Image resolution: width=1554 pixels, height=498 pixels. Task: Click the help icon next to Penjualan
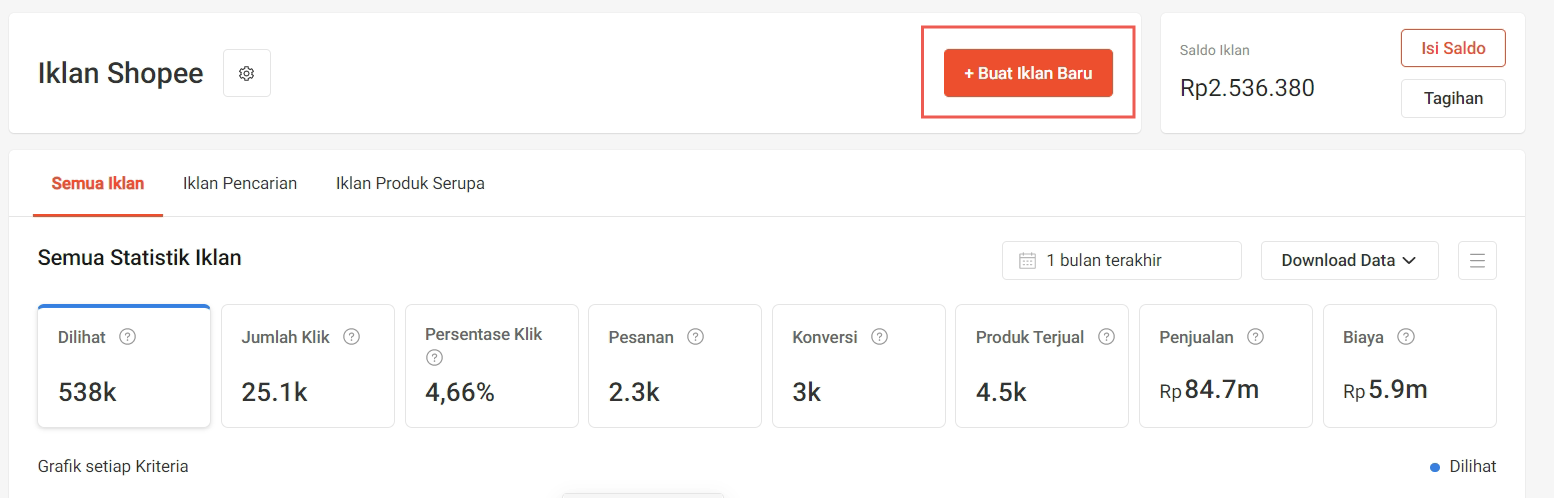coord(1255,337)
